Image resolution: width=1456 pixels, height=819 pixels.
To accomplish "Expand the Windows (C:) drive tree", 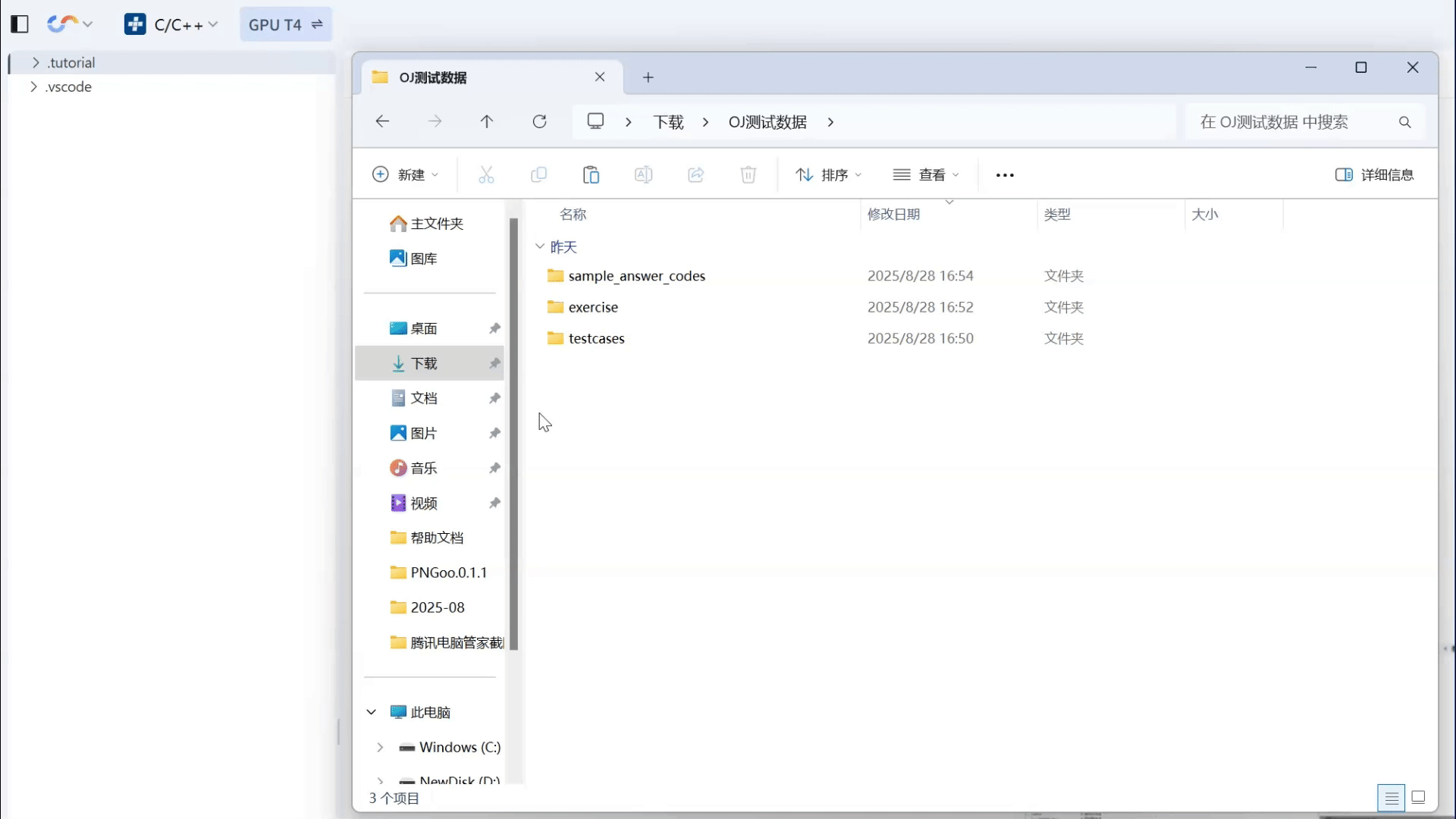I will pos(380,747).
